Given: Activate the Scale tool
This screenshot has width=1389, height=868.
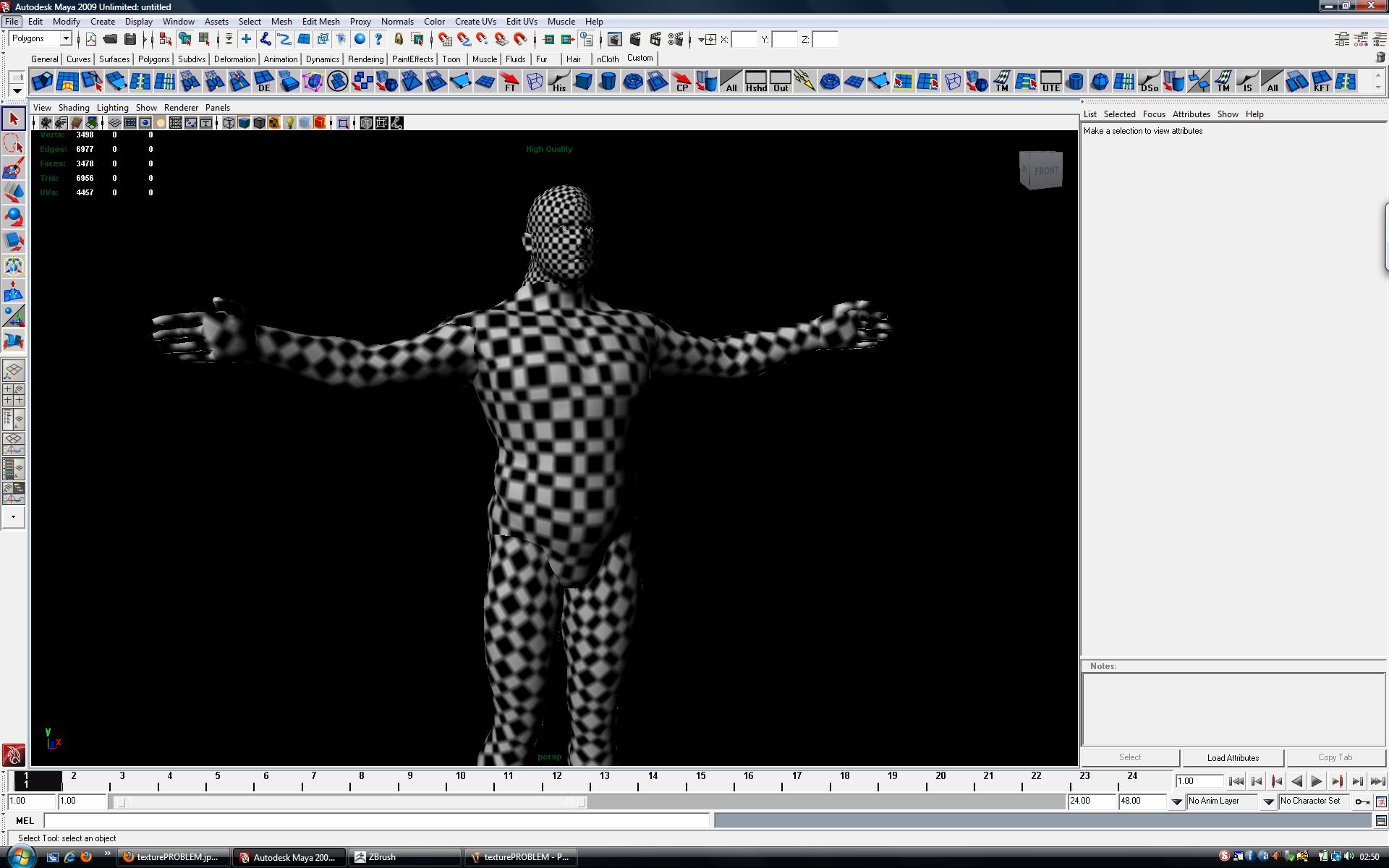Looking at the screenshot, I should click(x=13, y=241).
